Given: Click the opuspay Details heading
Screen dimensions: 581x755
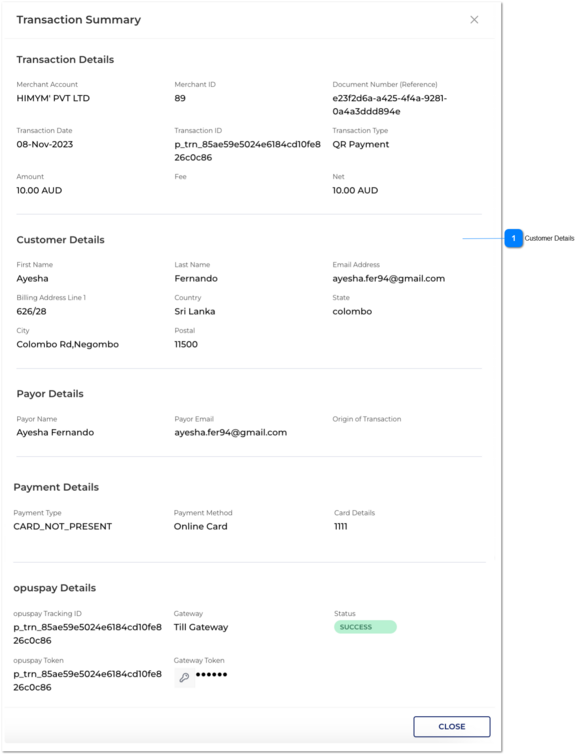Looking at the screenshot, I should (54, 588).
